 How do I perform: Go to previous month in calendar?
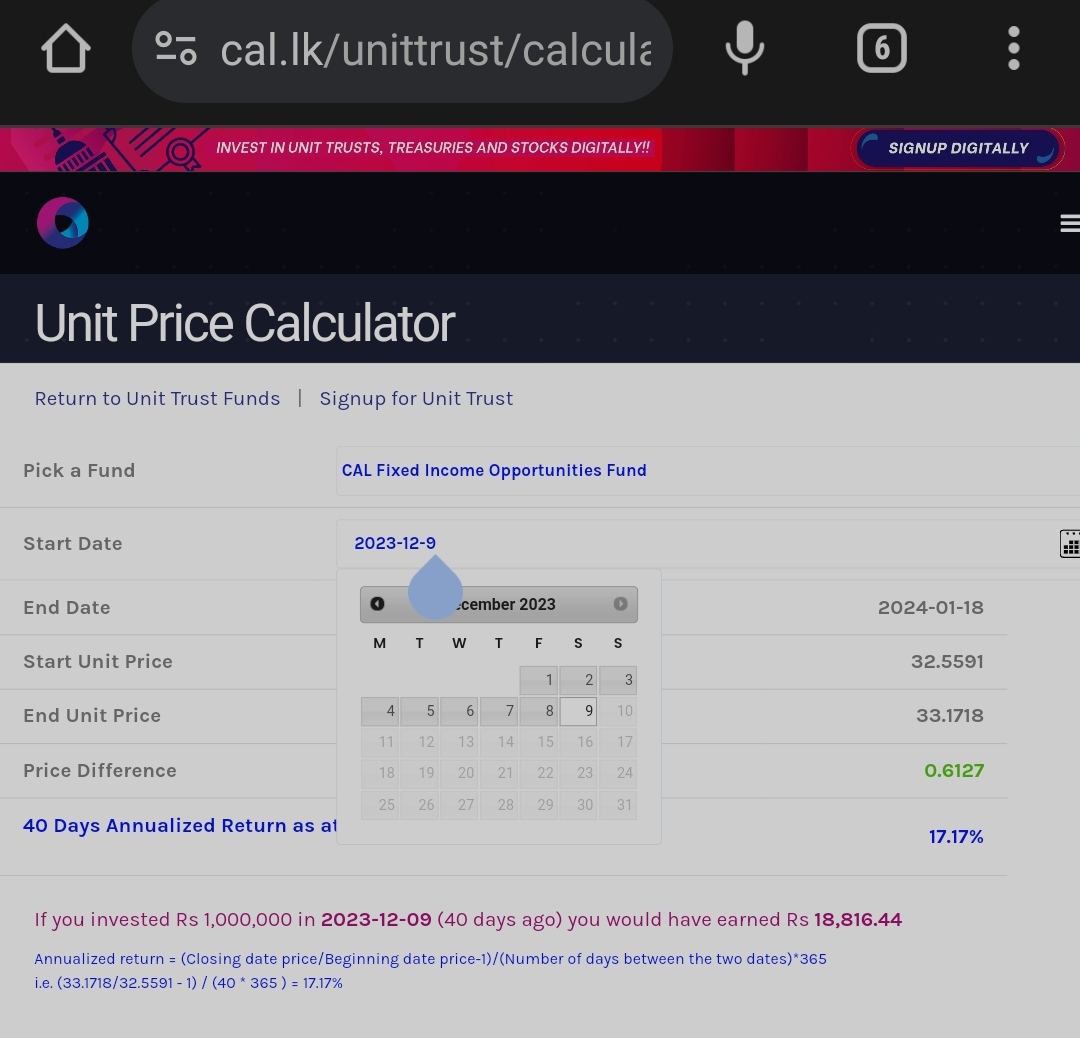(377, 604)
